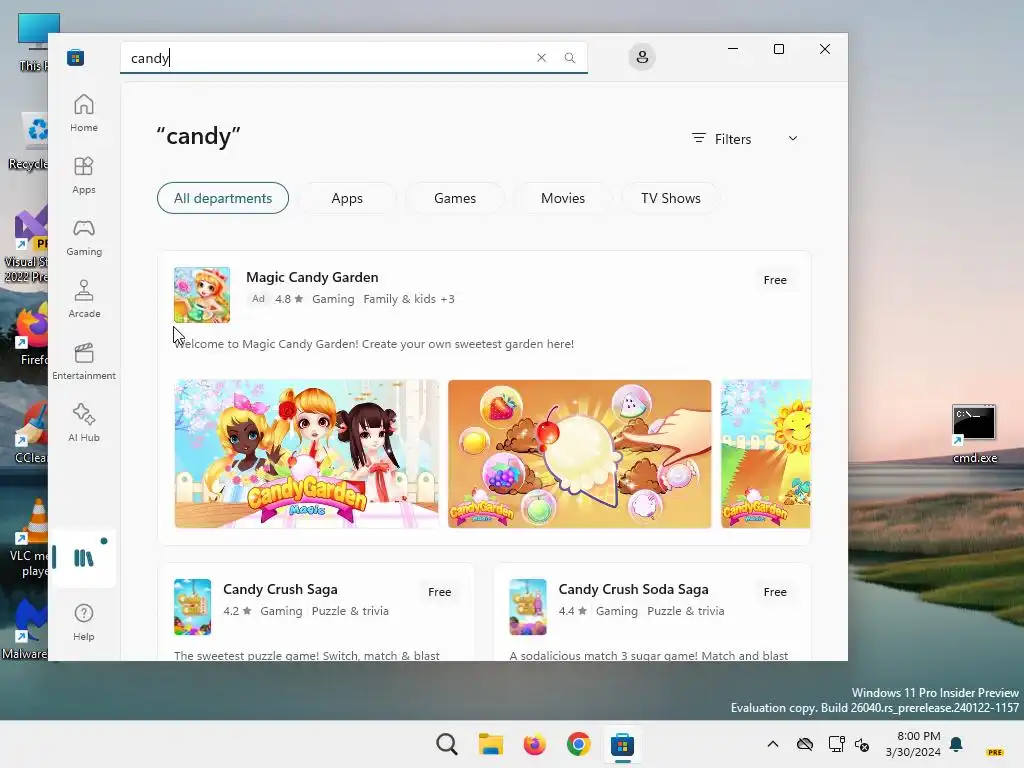The height and width of the screenshot is (768, 1024).
Task: Click the Candy Crush Soda Saga app icon
Action: click(x=528, y=607)
